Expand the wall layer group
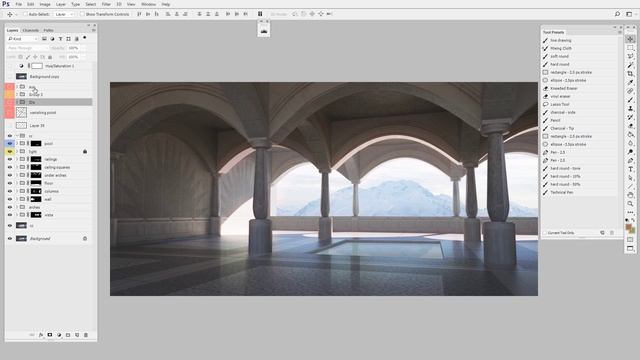This screenshot has height=360, width=640. 17,199
